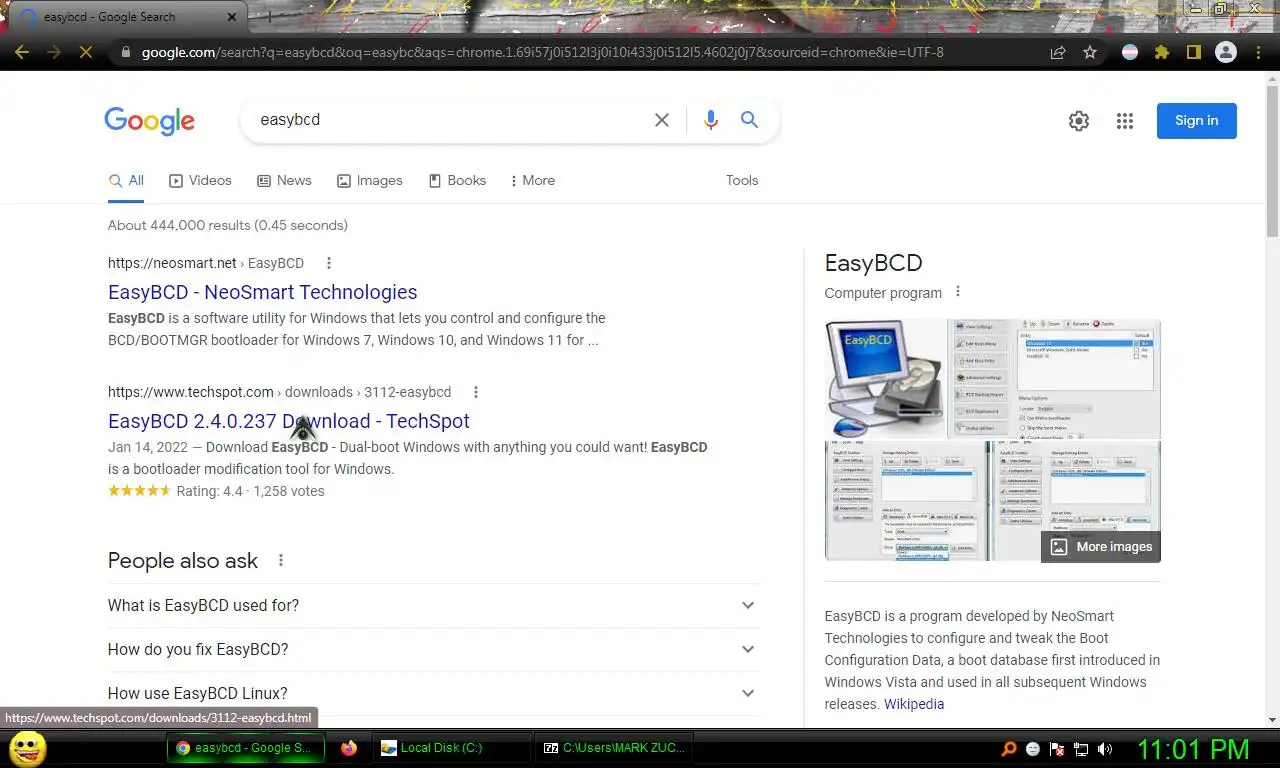This screenshot has height=768, width=1280.
Task: Open options for the techspot.com result
Action: pos(476,392)
